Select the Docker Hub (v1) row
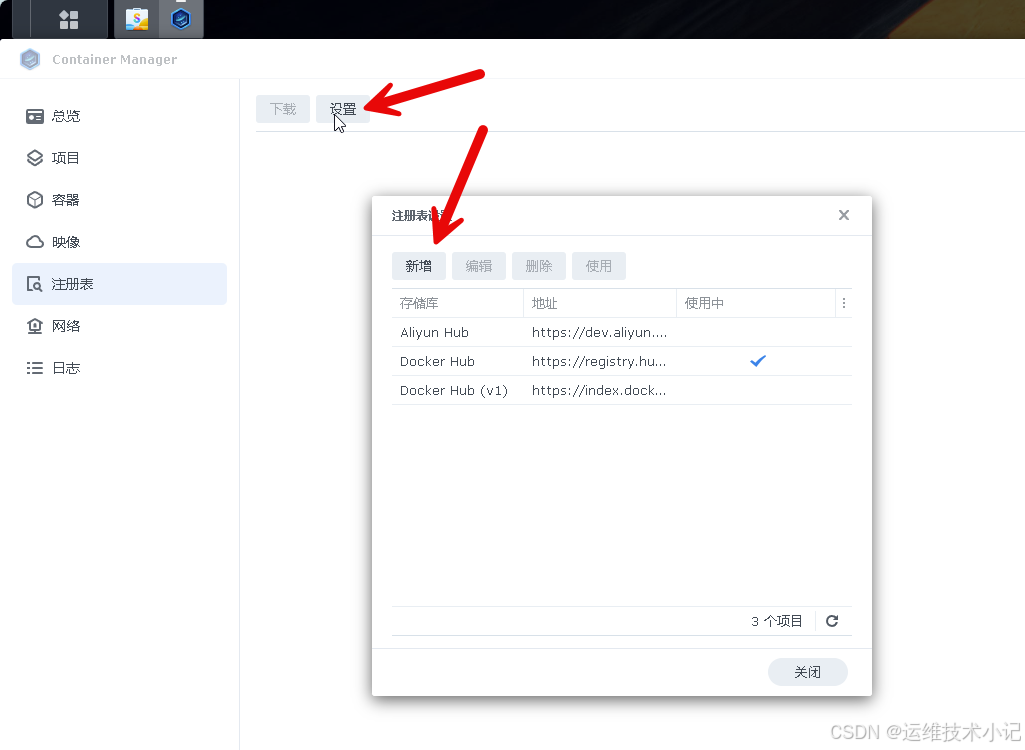The width and height of the screenshot is (1025, 750). [622, 390]
